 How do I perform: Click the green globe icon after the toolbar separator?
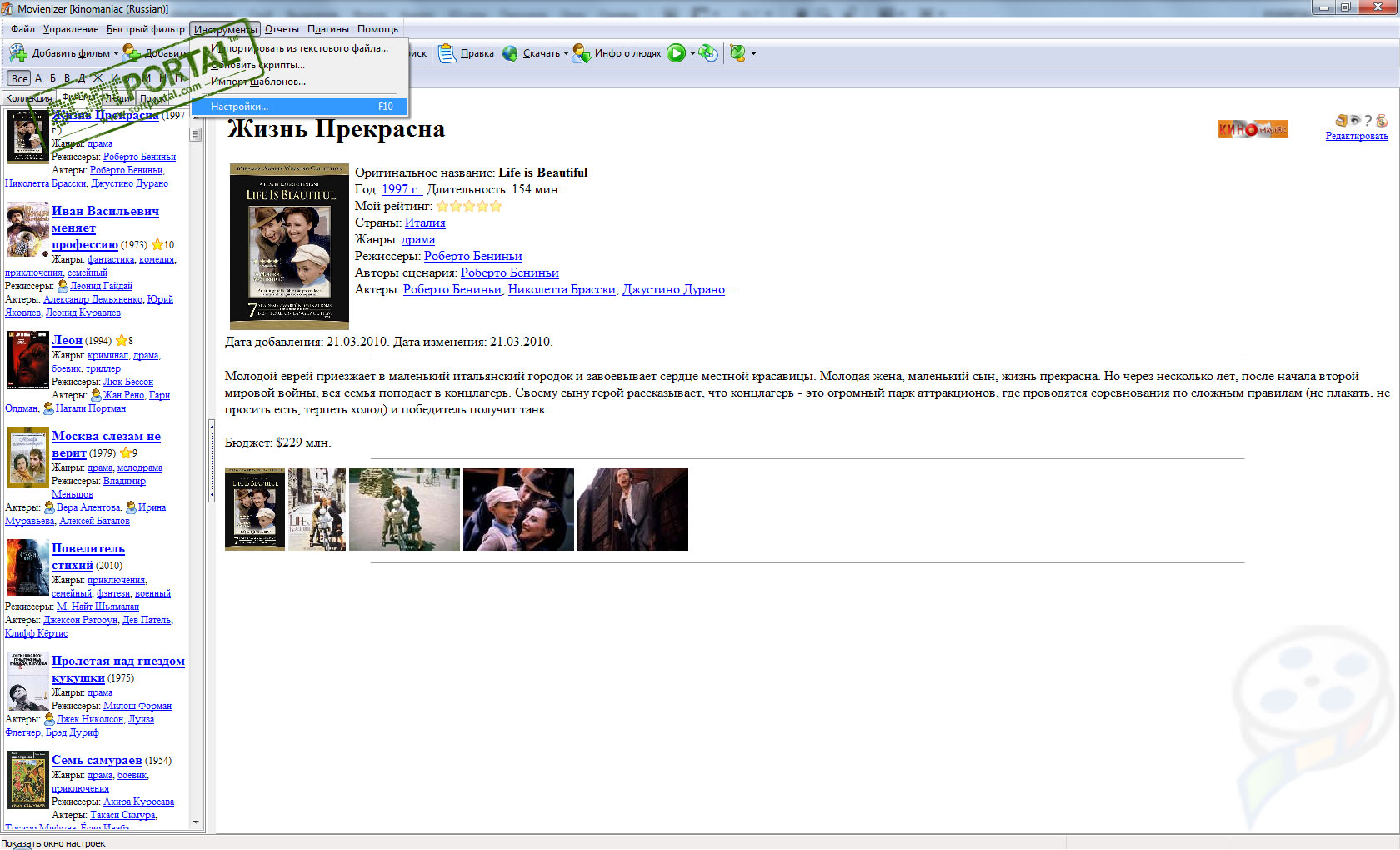[x=738, y=53]
